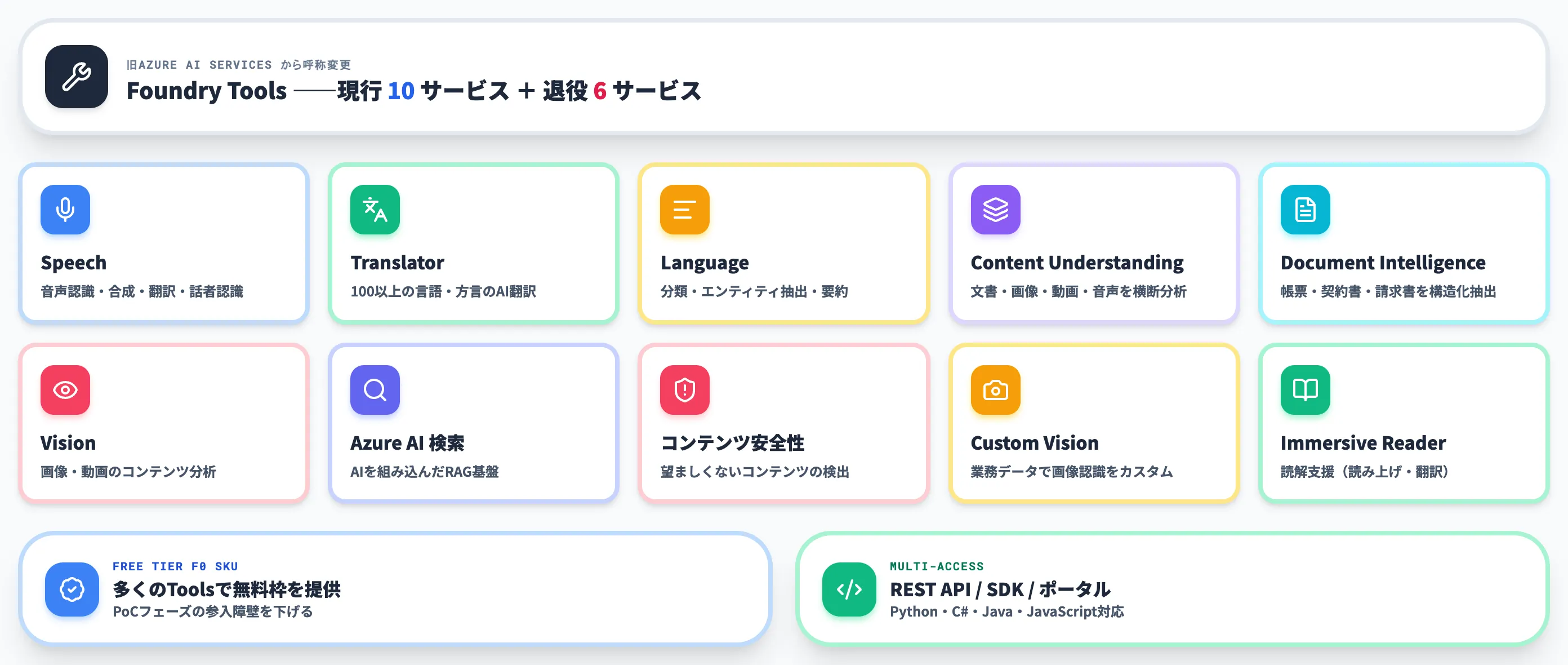Click the orange Language text-lines icon
This screenshot has height=665, width=1568.
685,210
